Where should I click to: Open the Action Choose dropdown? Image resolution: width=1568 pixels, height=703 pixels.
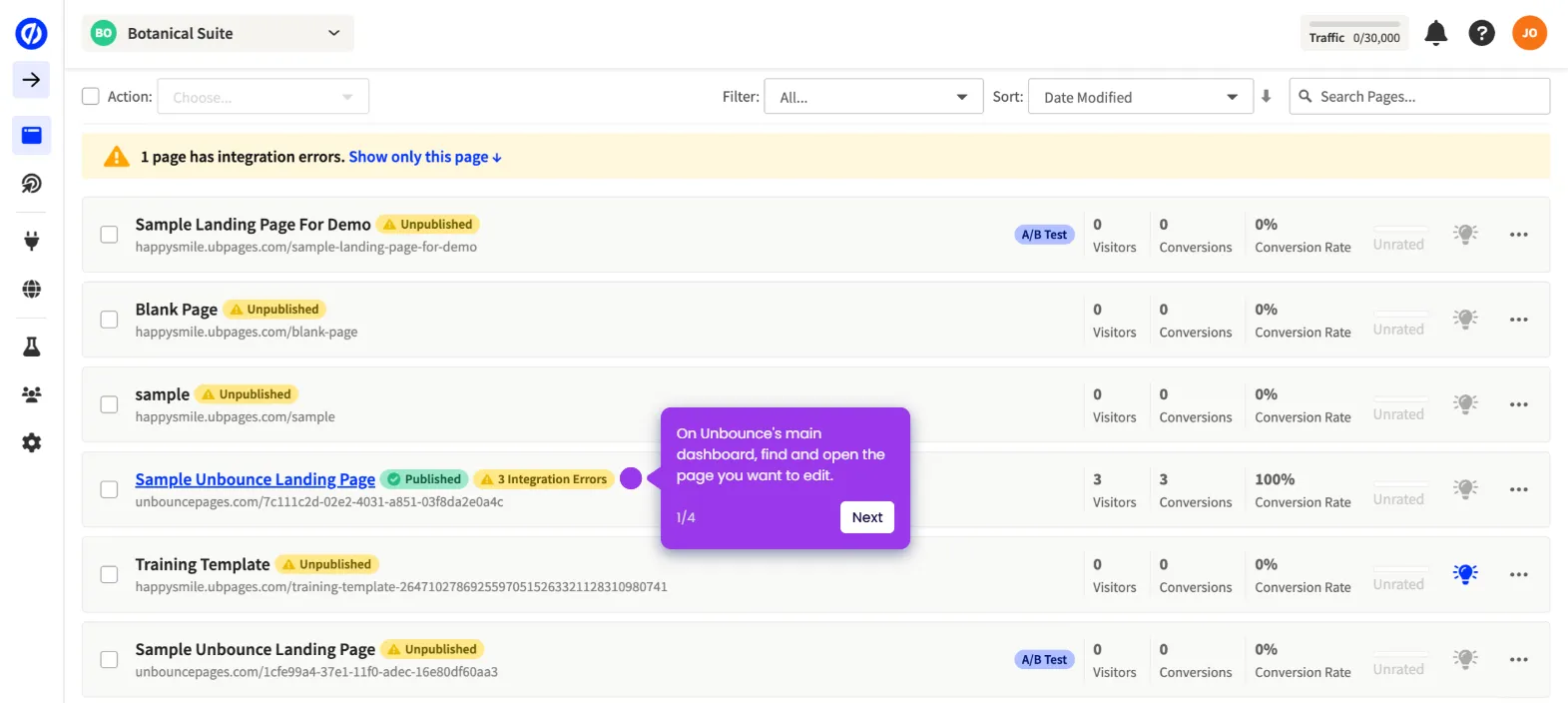click(x=263, y=97)
